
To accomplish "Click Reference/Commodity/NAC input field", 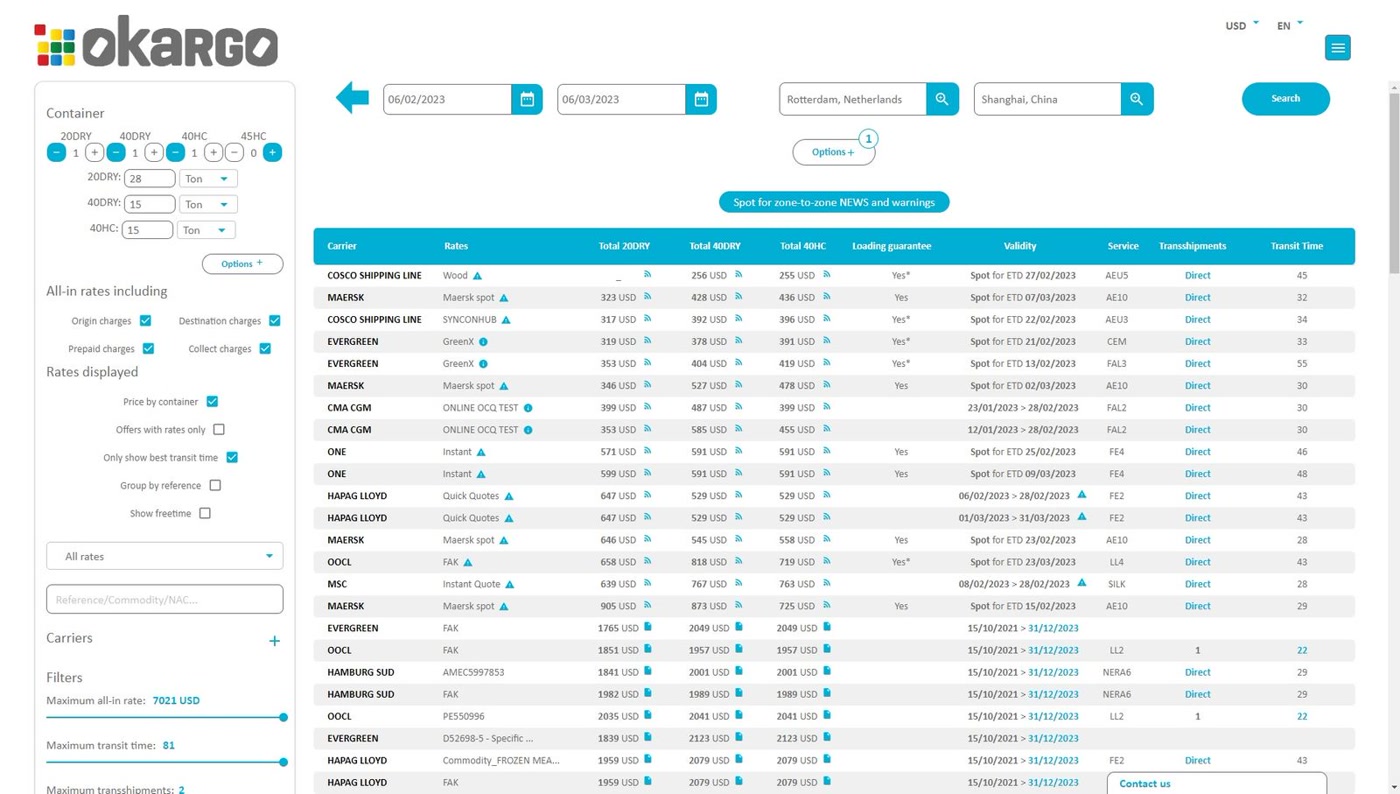I will (x=165, y=599).
